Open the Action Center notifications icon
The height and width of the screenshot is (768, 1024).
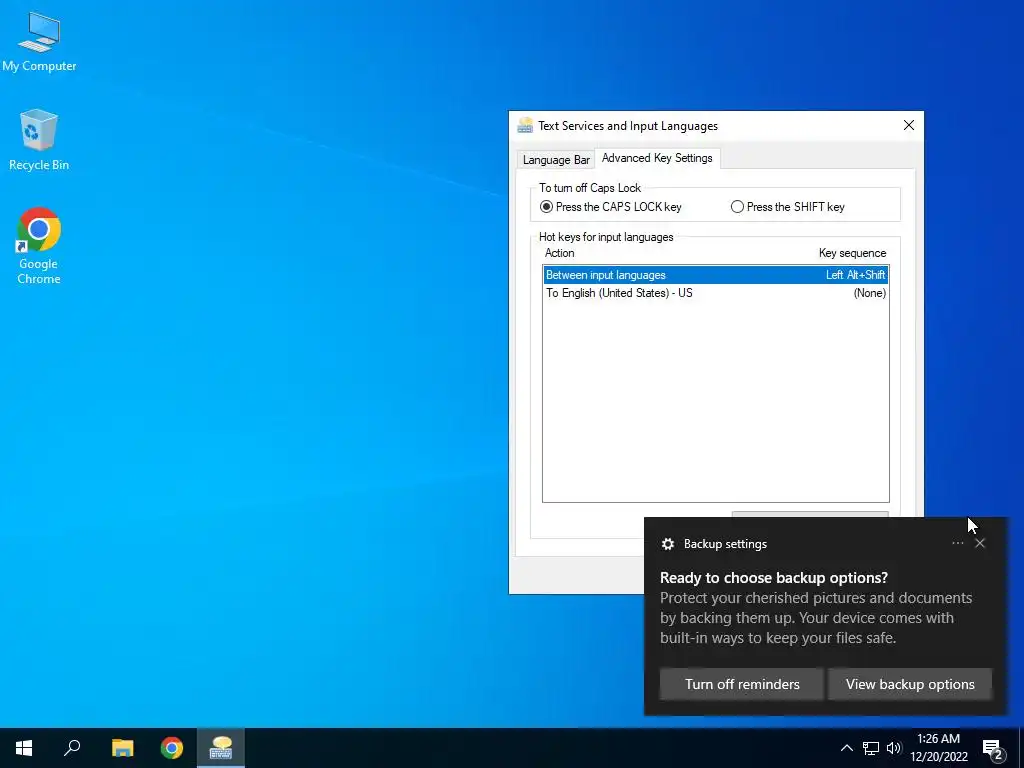click(993, 749)
